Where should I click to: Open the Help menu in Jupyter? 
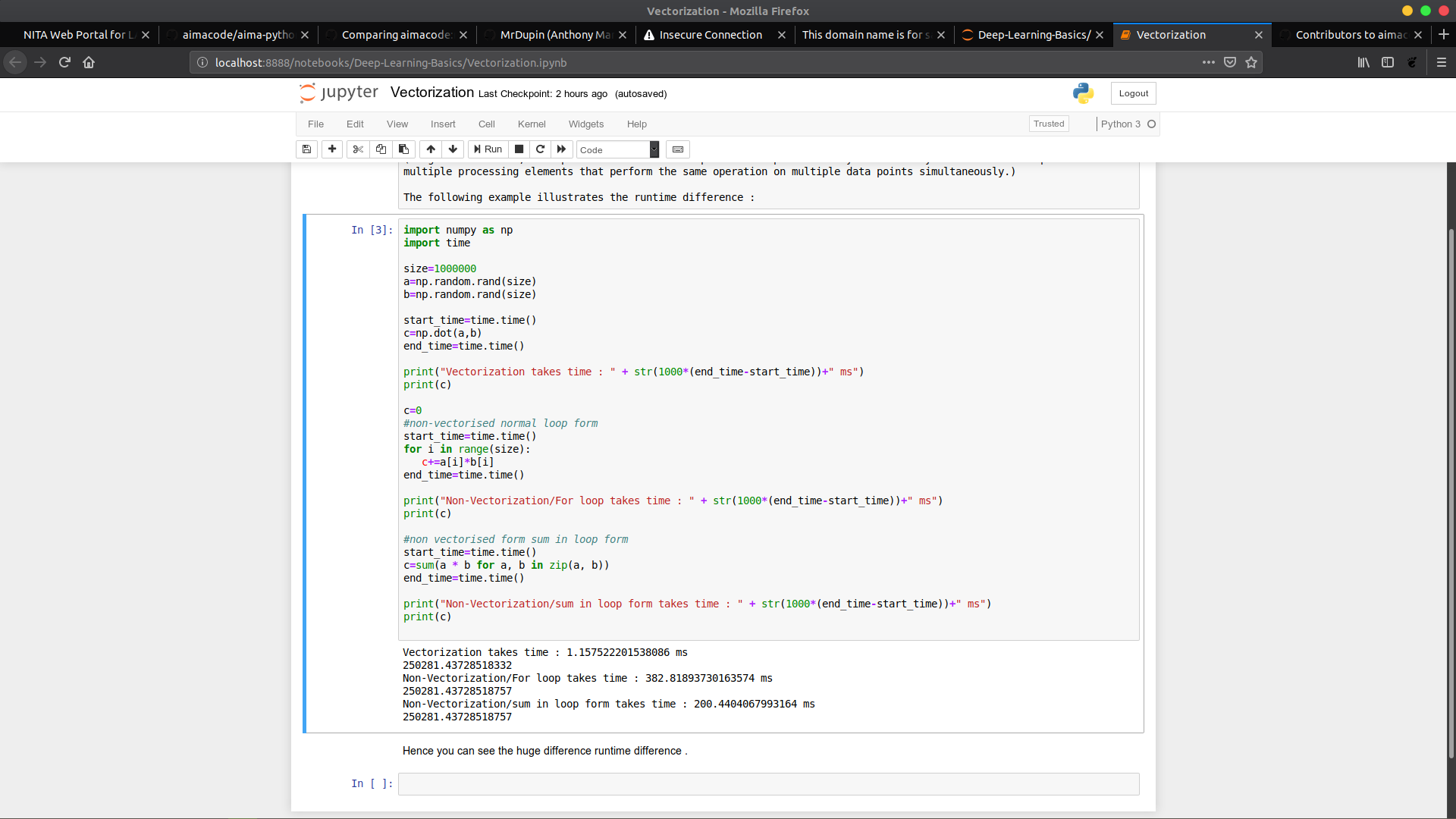coord(637,124)
